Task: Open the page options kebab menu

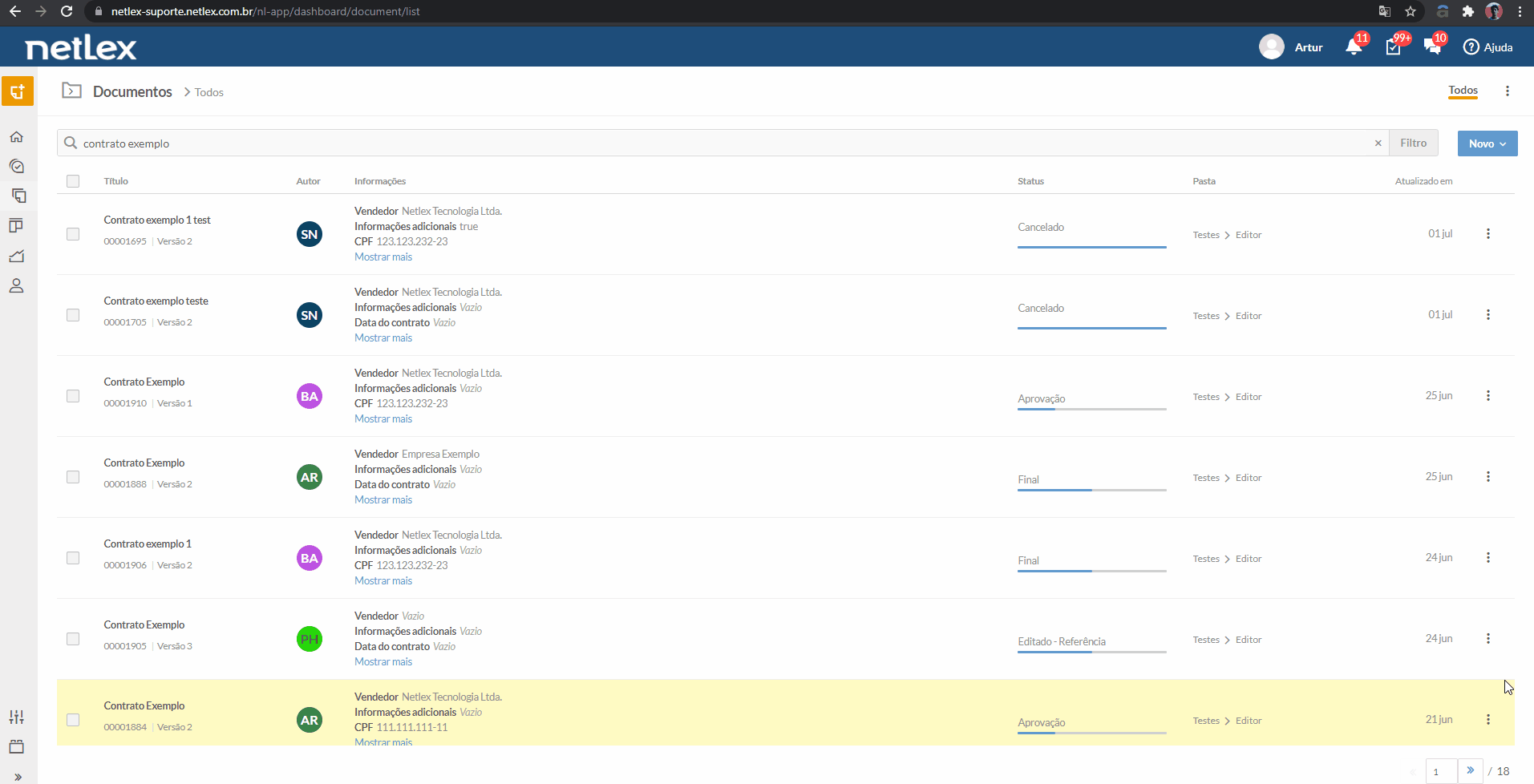Action: [1508, 91]
